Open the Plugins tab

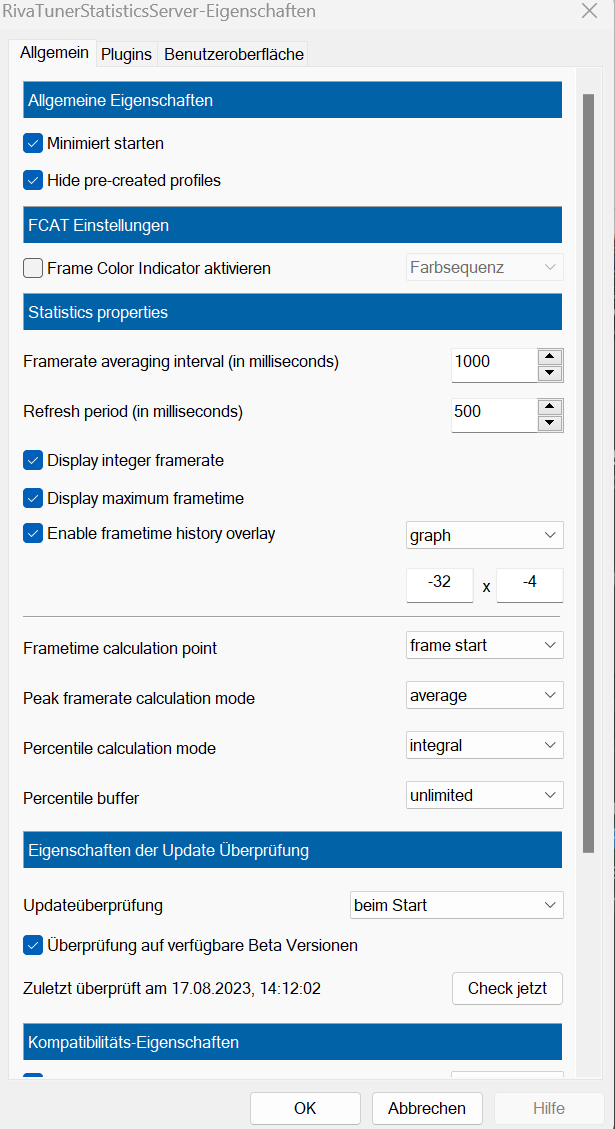[126, 54]
